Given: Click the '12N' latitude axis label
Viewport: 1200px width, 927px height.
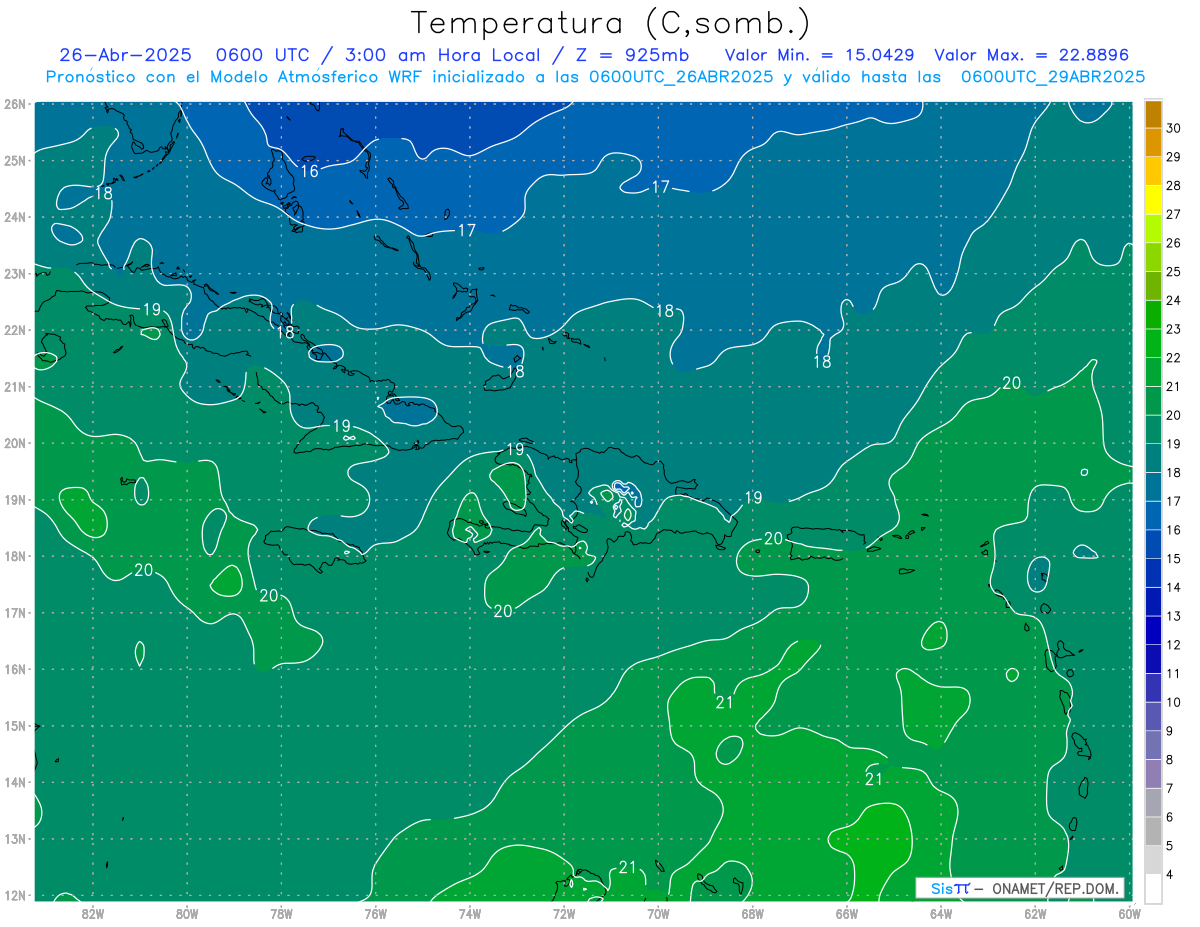Looking at the screenshot, I should 14,895.
